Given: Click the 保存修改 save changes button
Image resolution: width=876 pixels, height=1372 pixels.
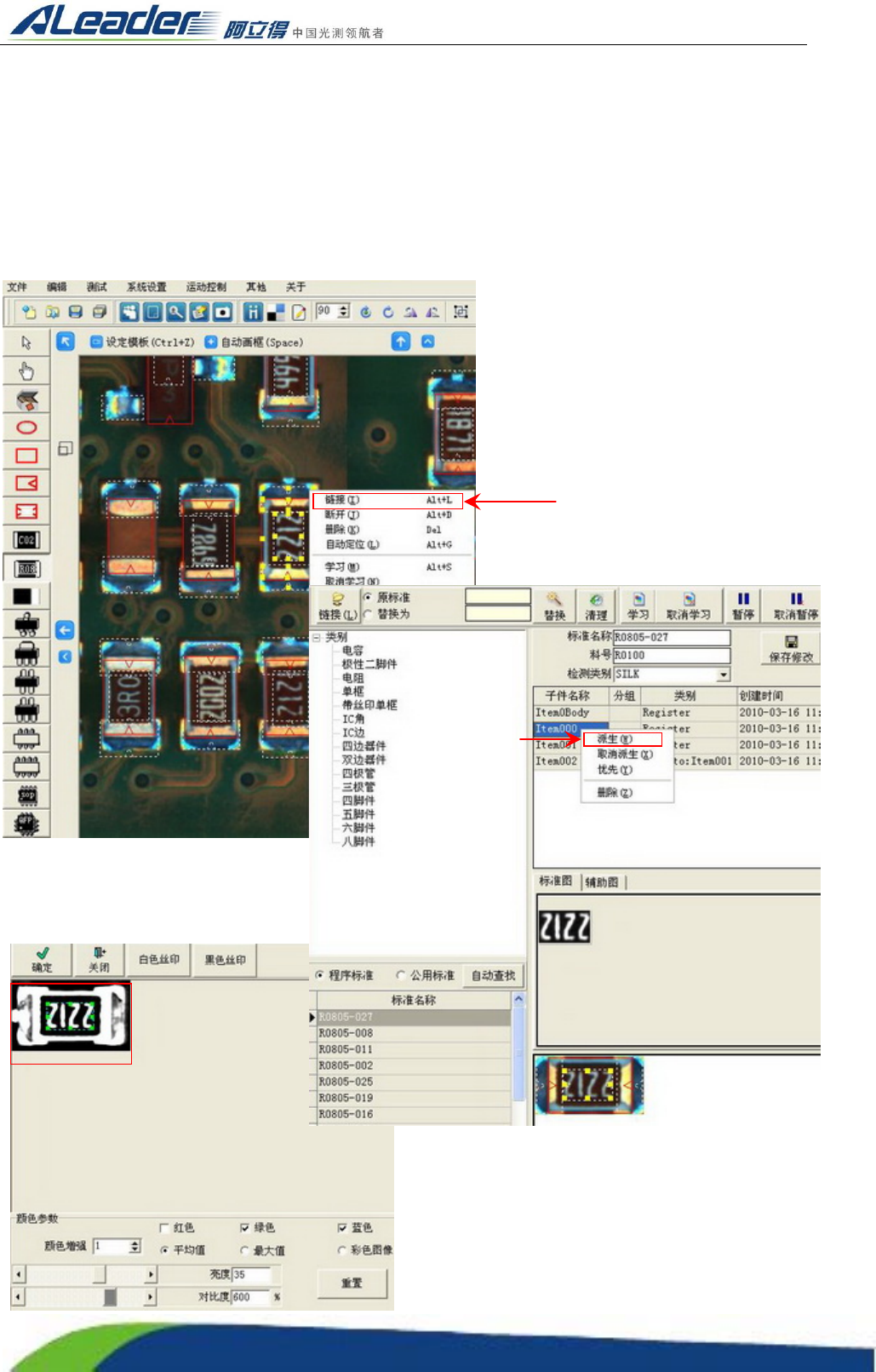Looking at the screenshot, I should point(791,649).
